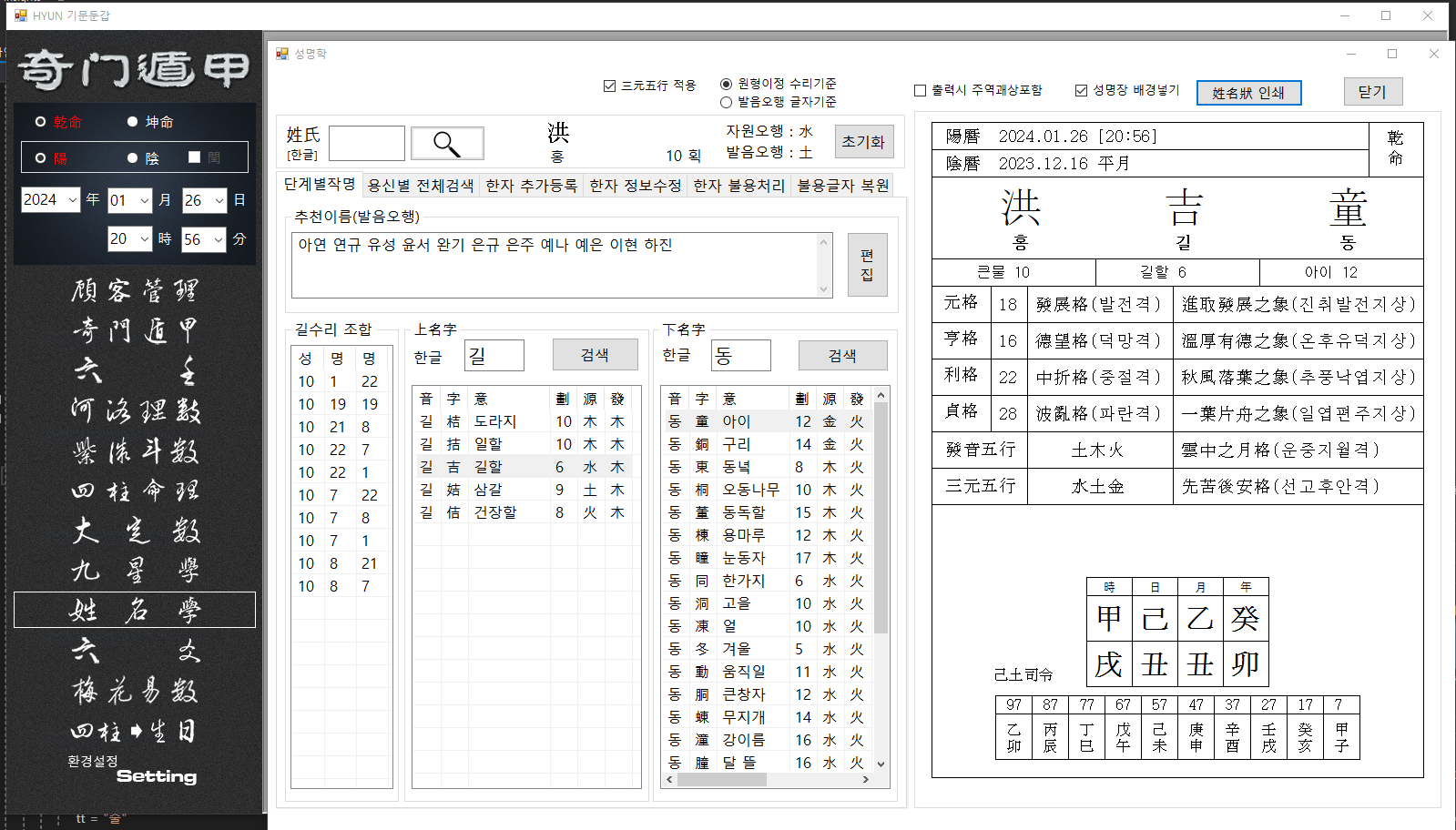Switch to 한자 불용처리 tab
The width and height of the screenshot is (1456, 830).
739,186
